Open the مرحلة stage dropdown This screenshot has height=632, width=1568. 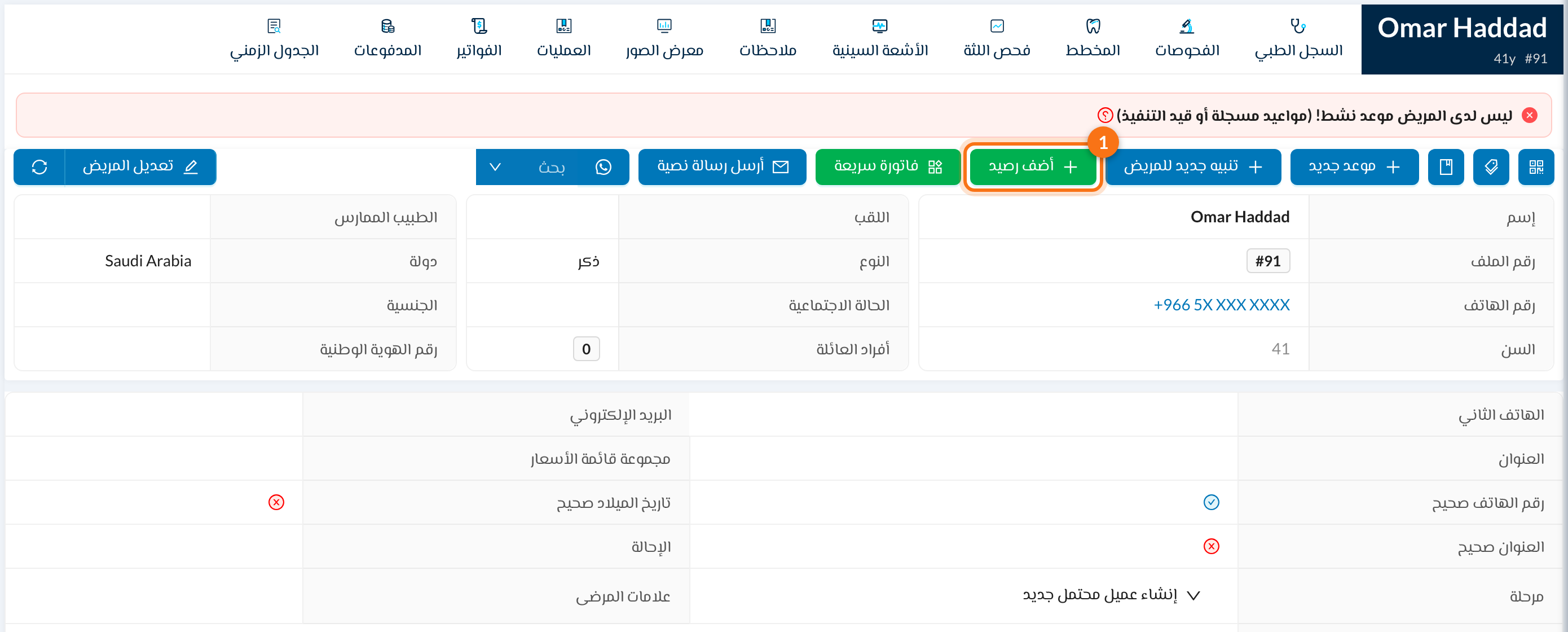1112,595
